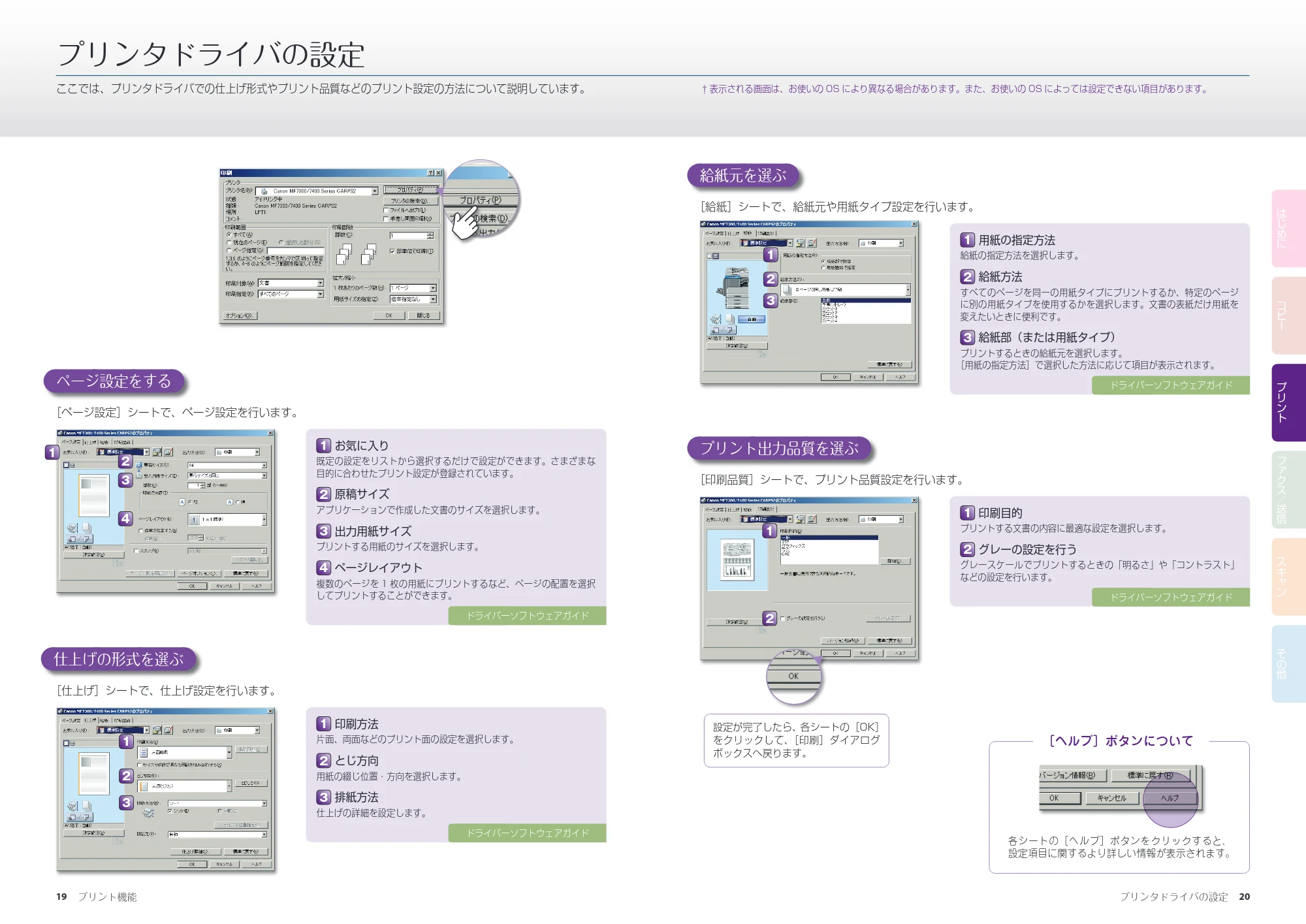
Task: Click add-favorite icon in the ページ設定 sheet dialog
Action: 157,452
